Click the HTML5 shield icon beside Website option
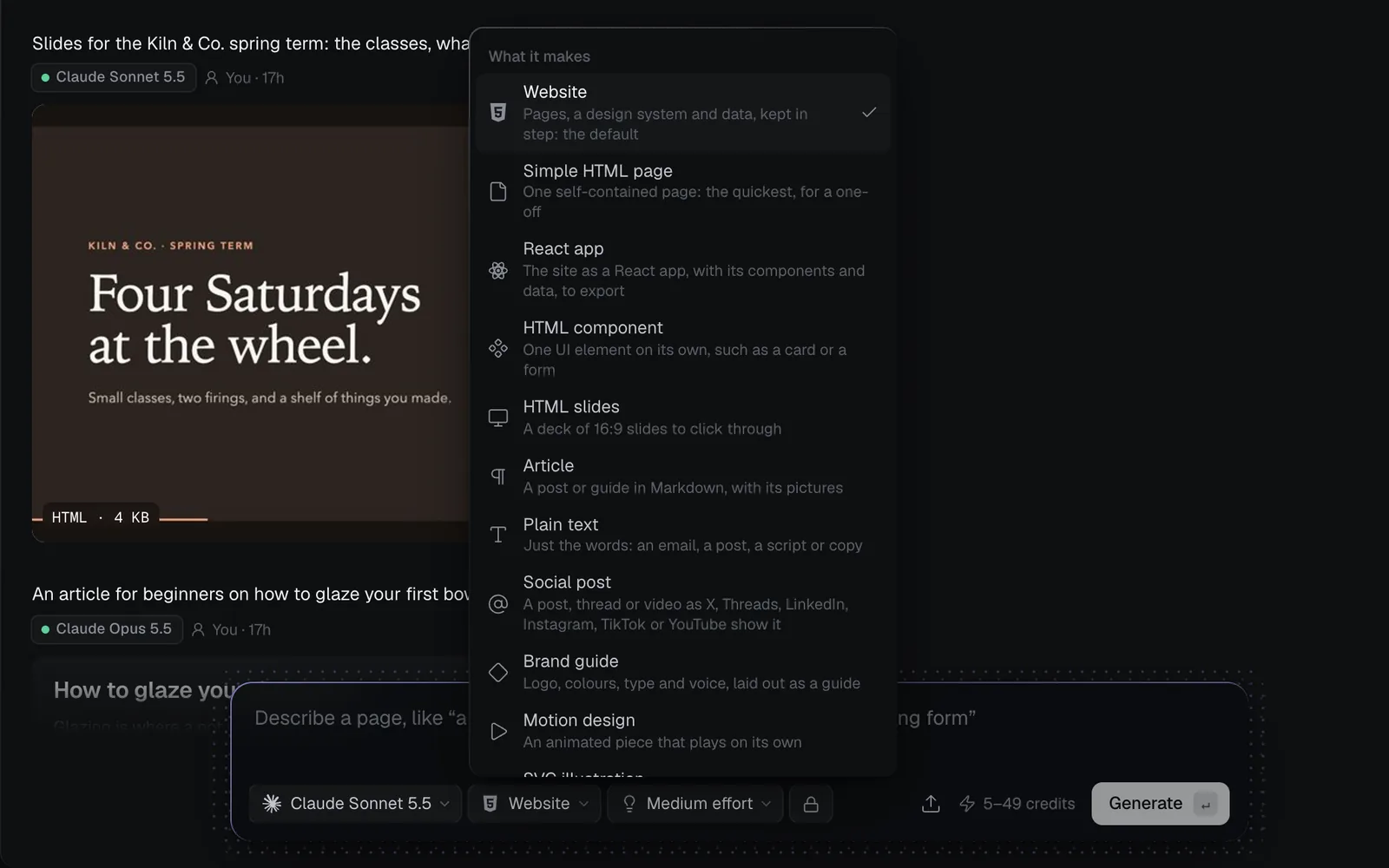 [498, 113]
